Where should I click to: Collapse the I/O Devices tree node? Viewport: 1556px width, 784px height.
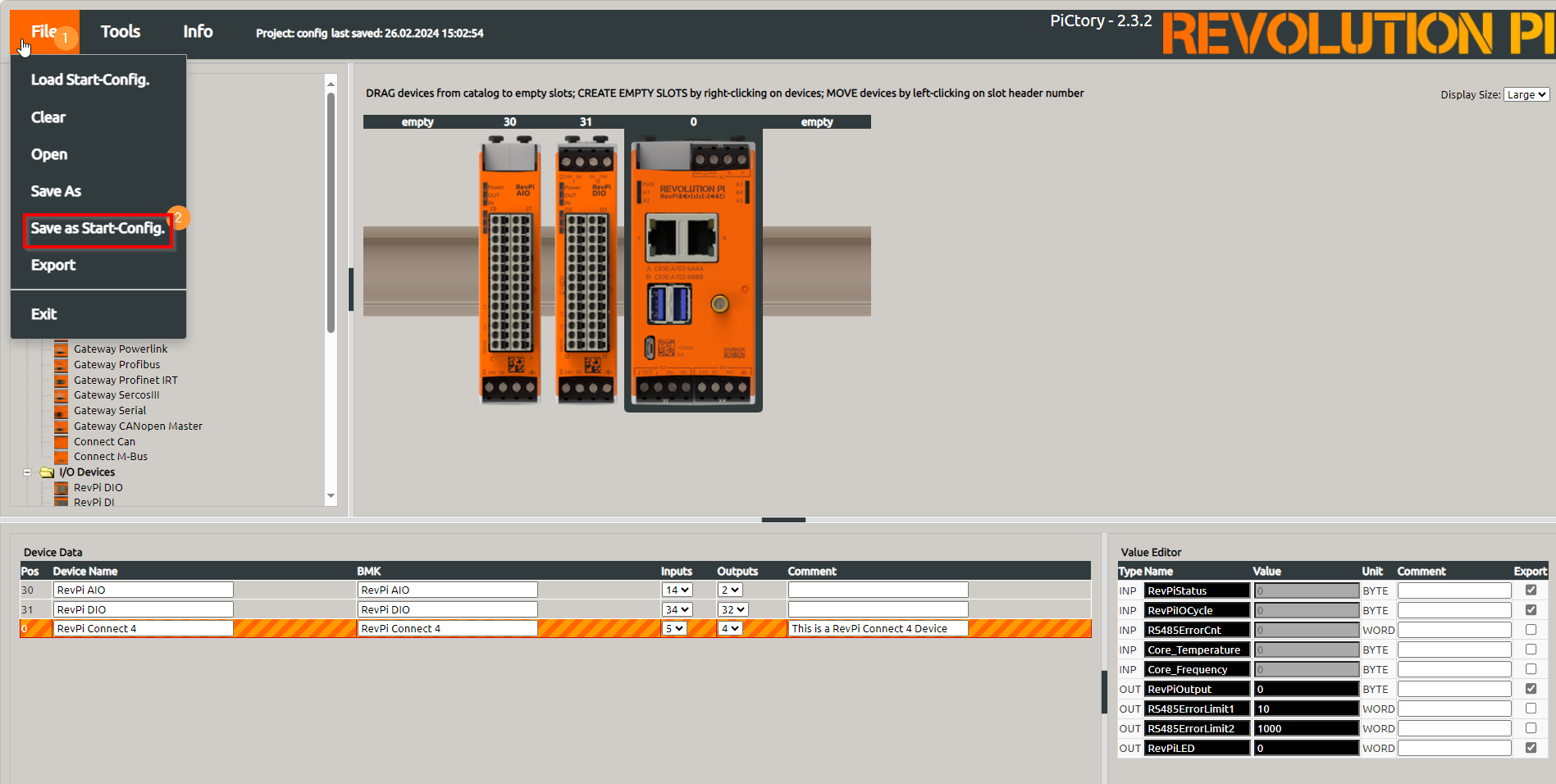tap(27, 472)
